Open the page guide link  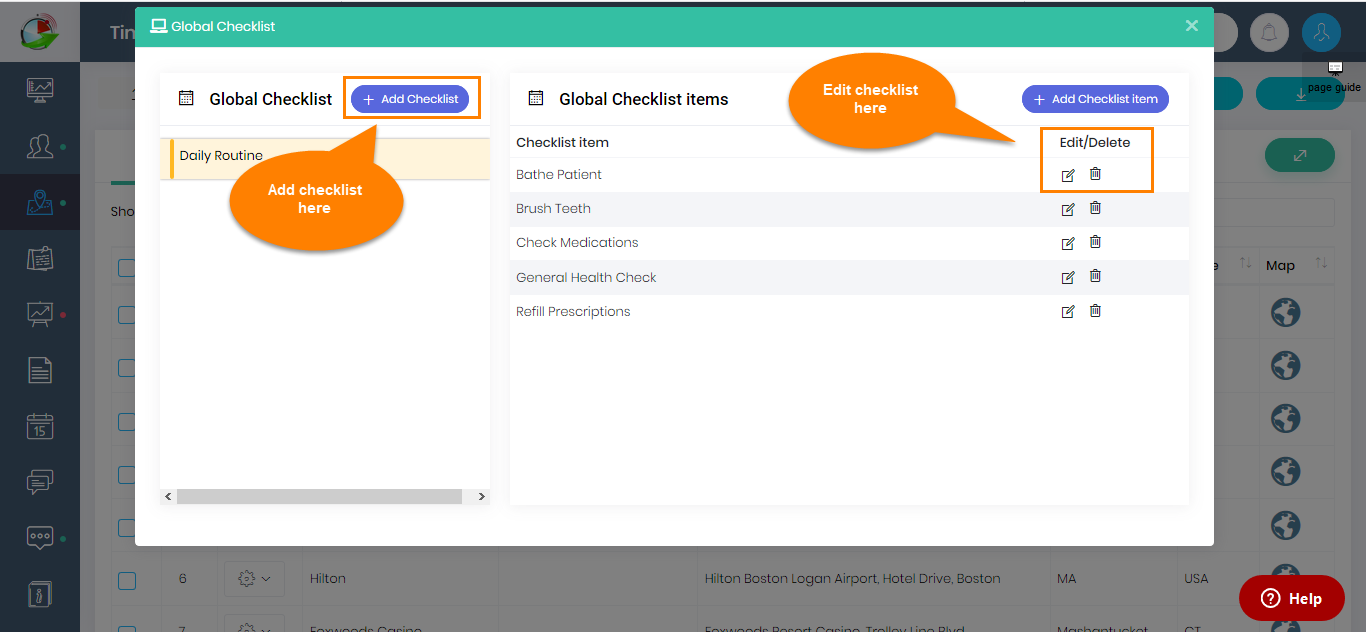1334,79
